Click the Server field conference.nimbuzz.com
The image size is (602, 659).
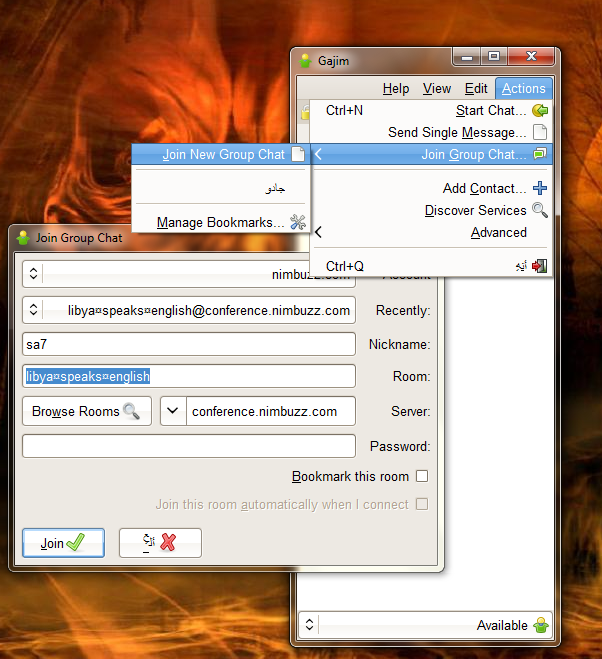click(271, 411)
